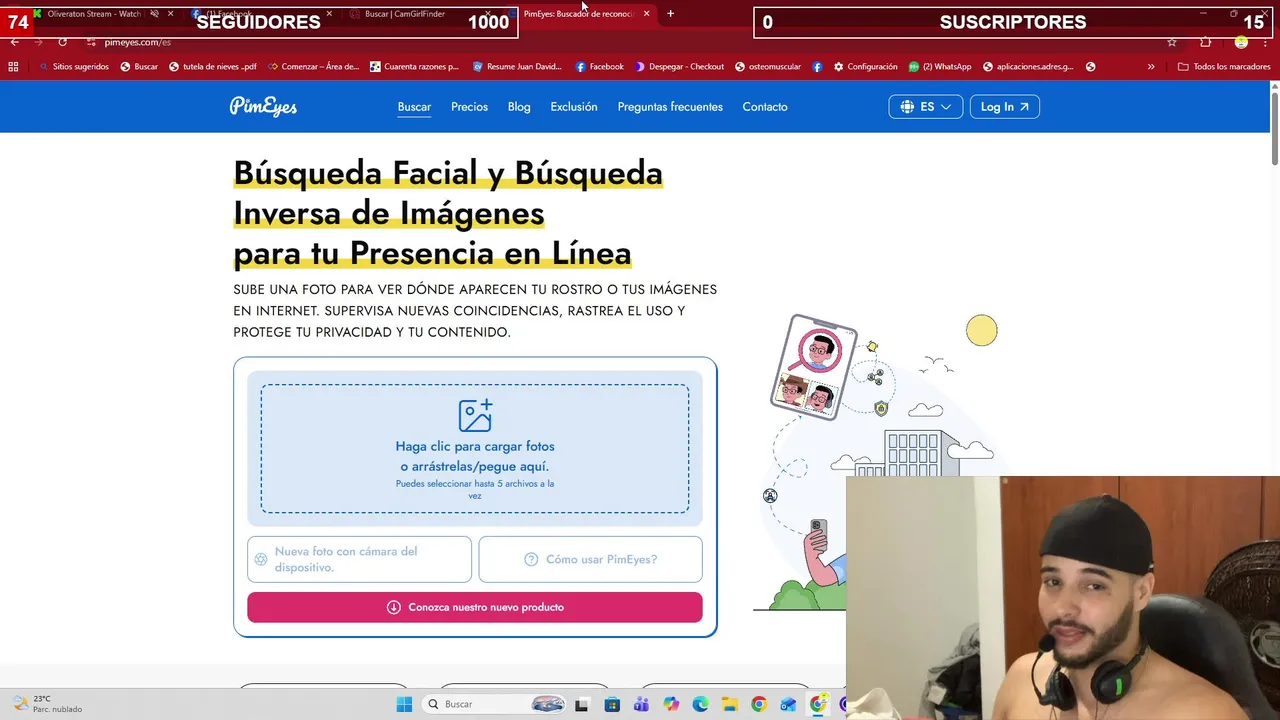1280x720 pixels.
Task: Close the PimEyes browser tab
Action: (x=646, y=13)
